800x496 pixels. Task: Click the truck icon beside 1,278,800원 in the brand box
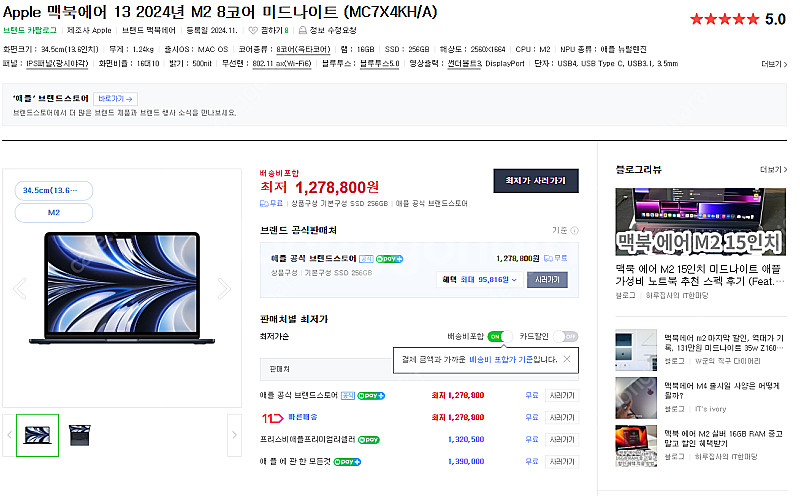(x=548, y=259)
